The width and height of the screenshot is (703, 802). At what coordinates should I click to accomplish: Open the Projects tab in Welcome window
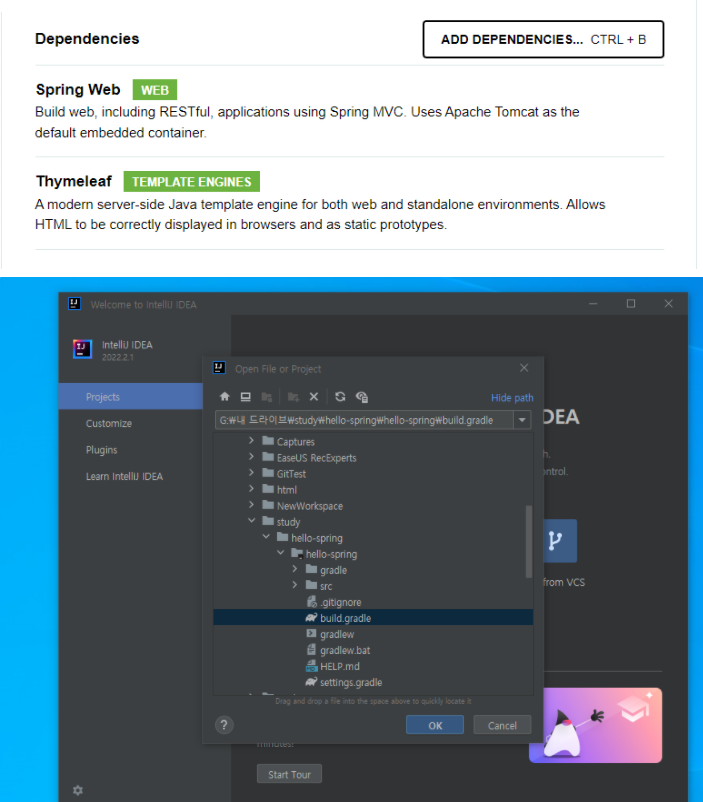click(131, 396)
